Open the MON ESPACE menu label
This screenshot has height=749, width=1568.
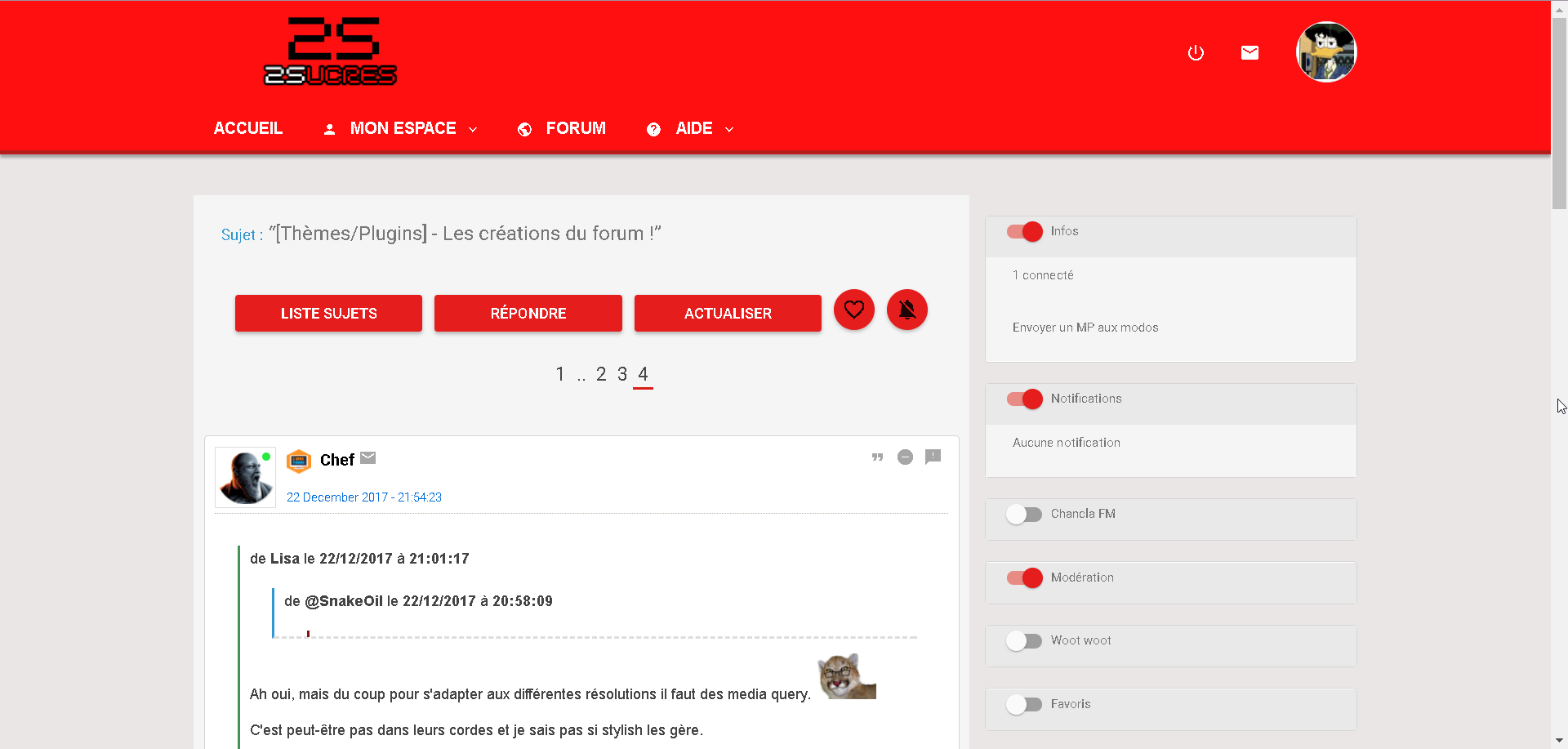(403, 128)
